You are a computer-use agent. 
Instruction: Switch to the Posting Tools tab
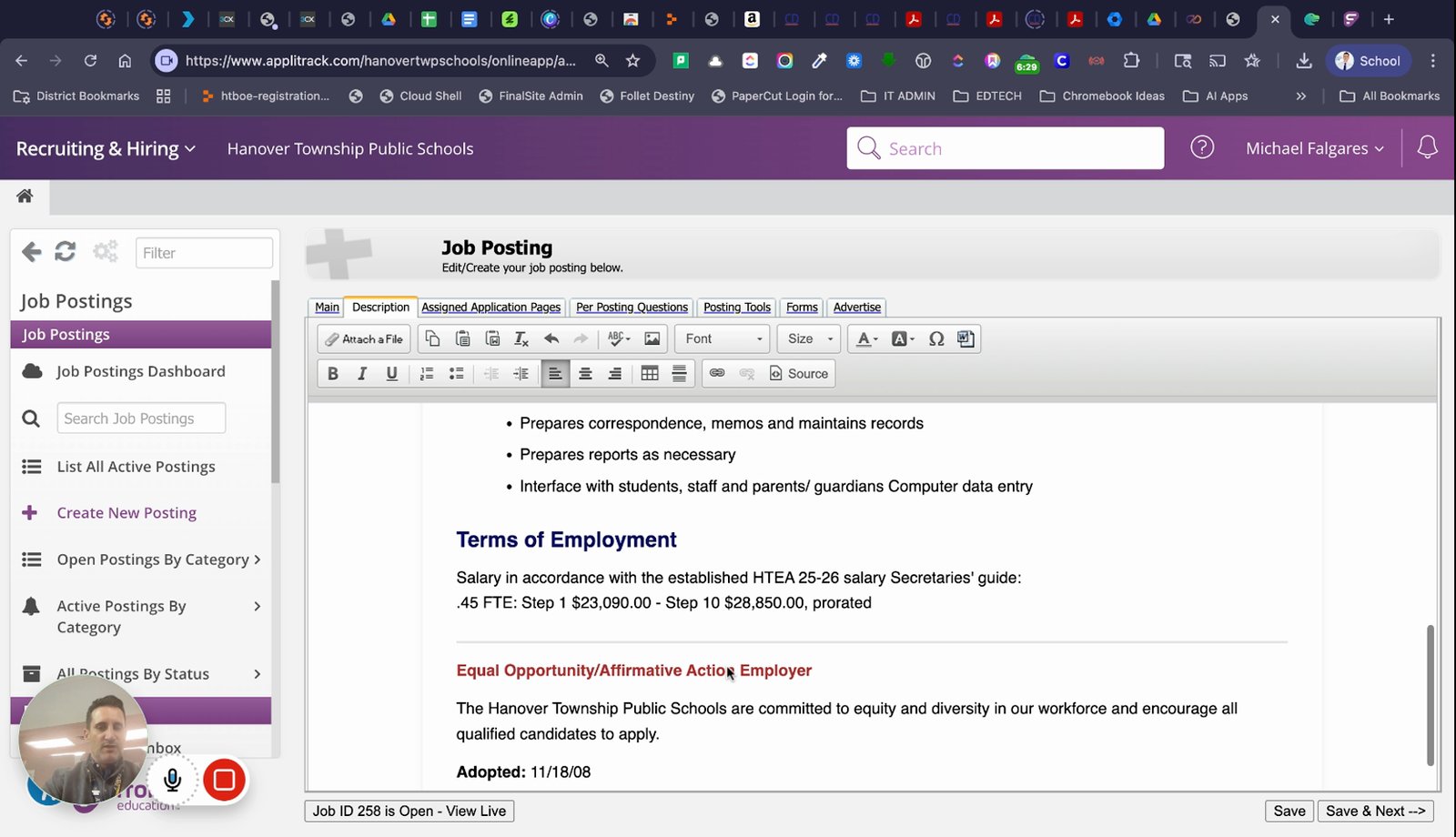pyautogui.click(x=737, y=308)
